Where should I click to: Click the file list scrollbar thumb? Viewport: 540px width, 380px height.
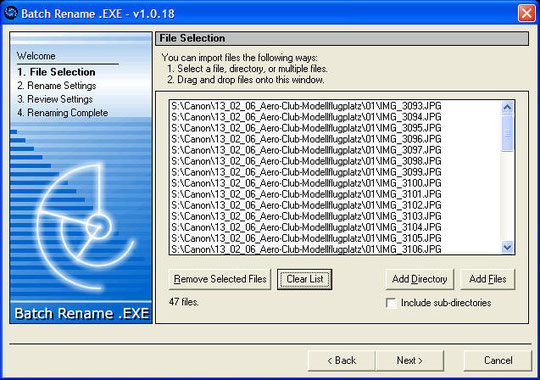pos(507,133)
